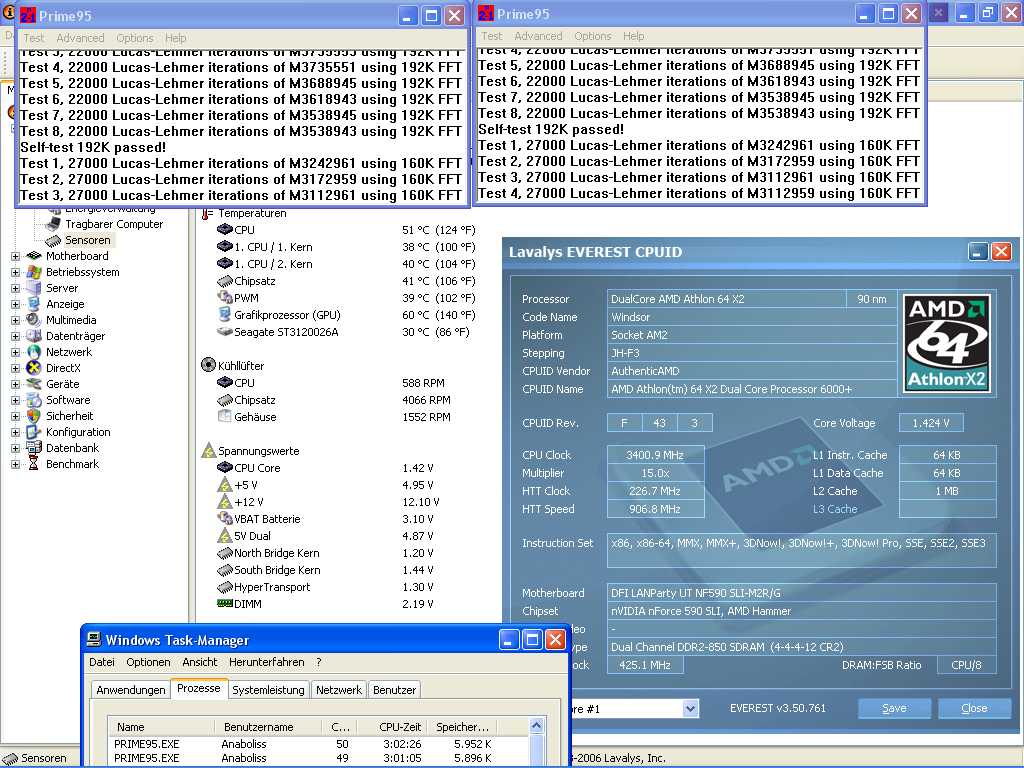
Task: Maximize the left Prime95 window
Action: (431, 16)
